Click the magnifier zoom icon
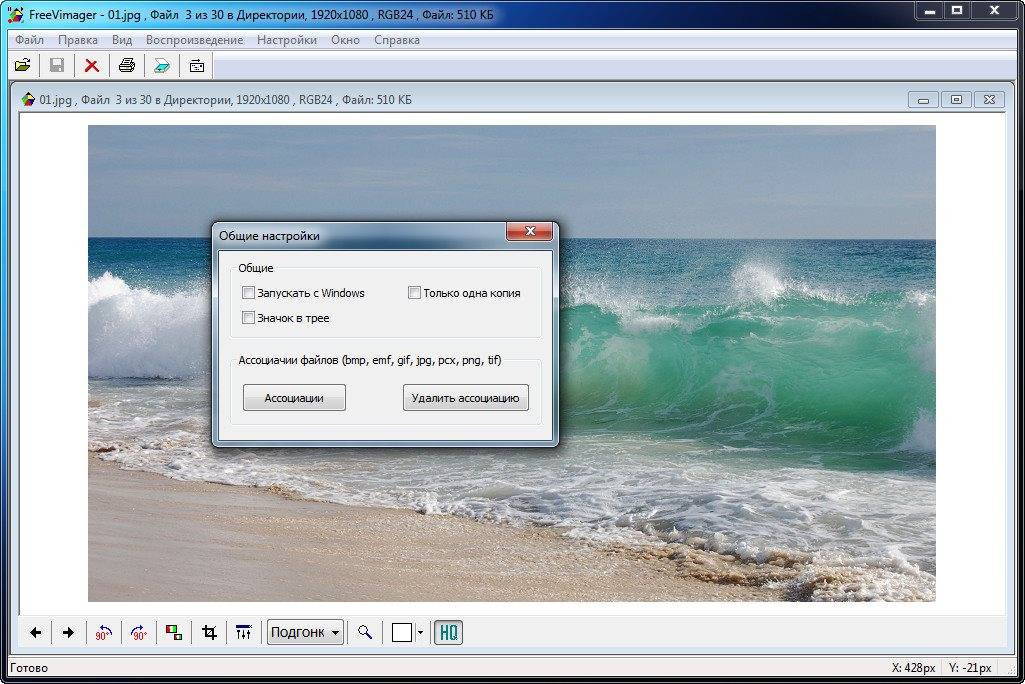The width and height of the screenshot is (1025, 684). point(365,632)
